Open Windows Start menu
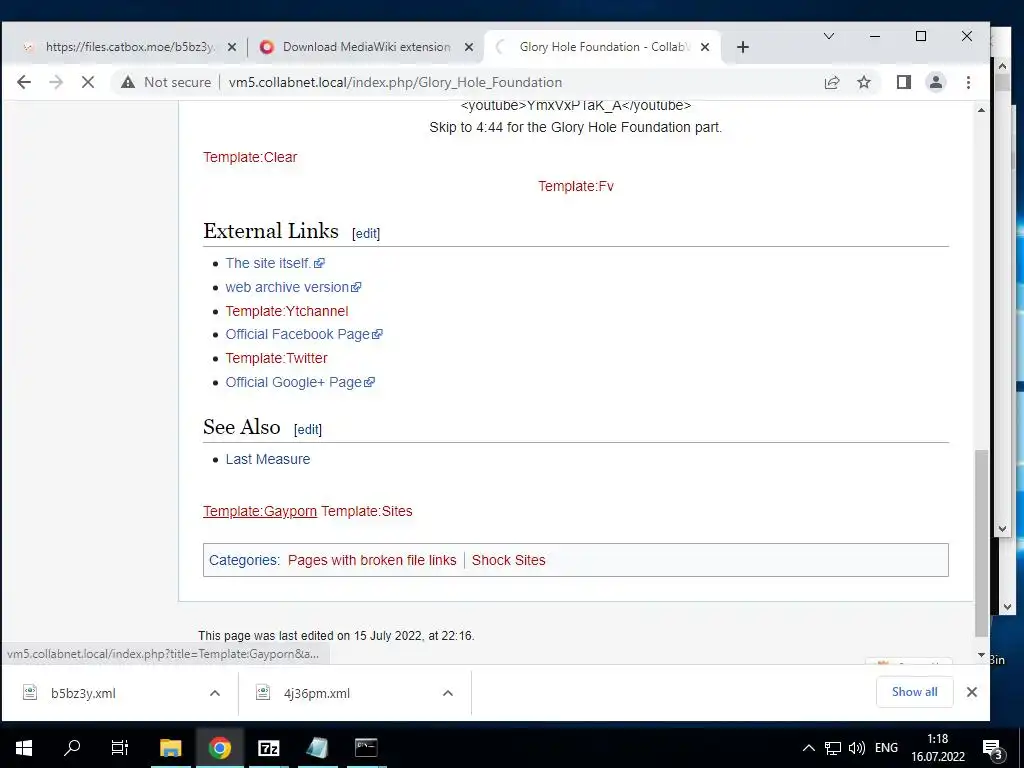 (x=24, y=748)
